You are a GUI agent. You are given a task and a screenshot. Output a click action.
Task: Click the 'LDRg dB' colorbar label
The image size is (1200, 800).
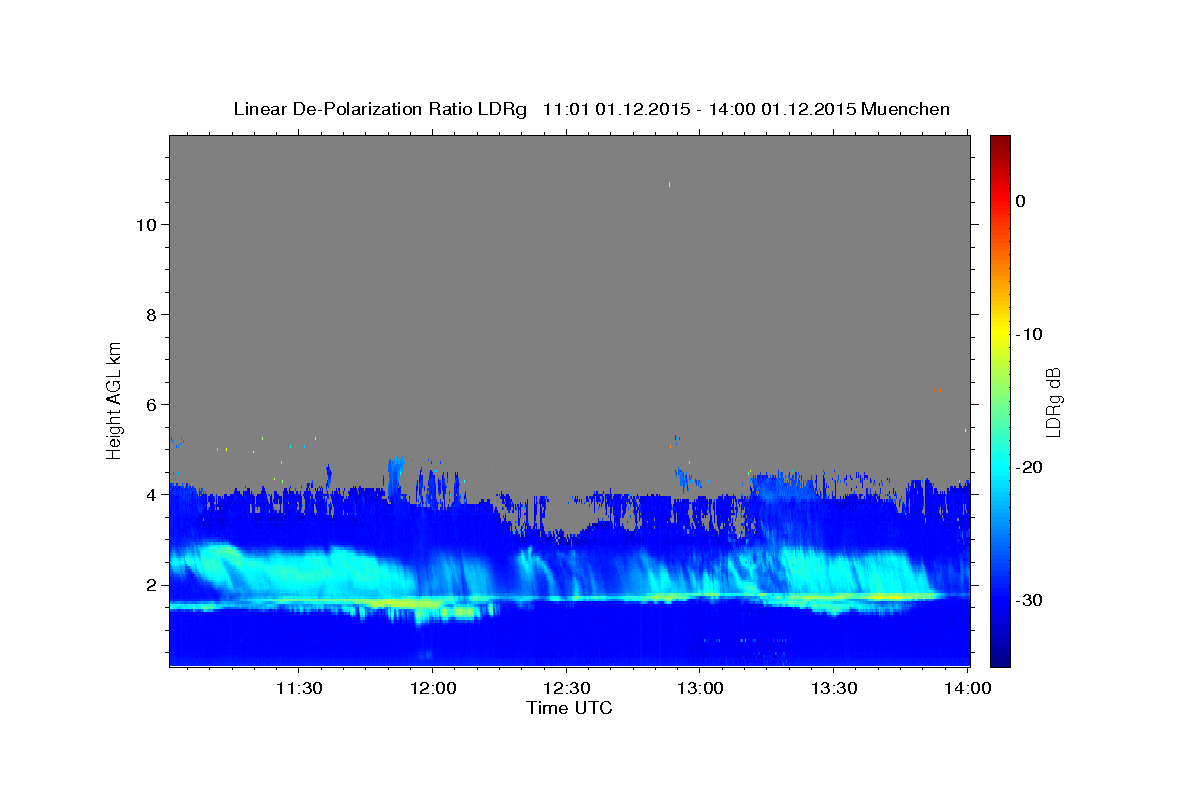1053,401
